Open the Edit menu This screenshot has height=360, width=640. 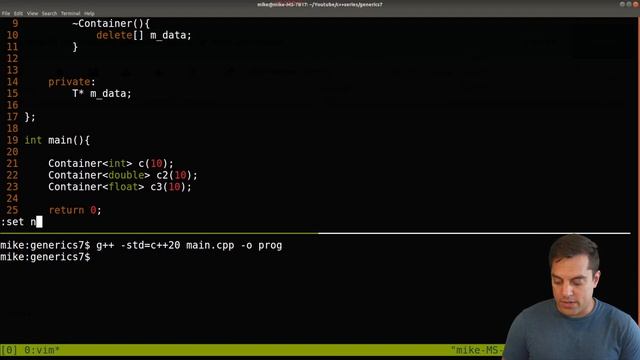(18, 13)
